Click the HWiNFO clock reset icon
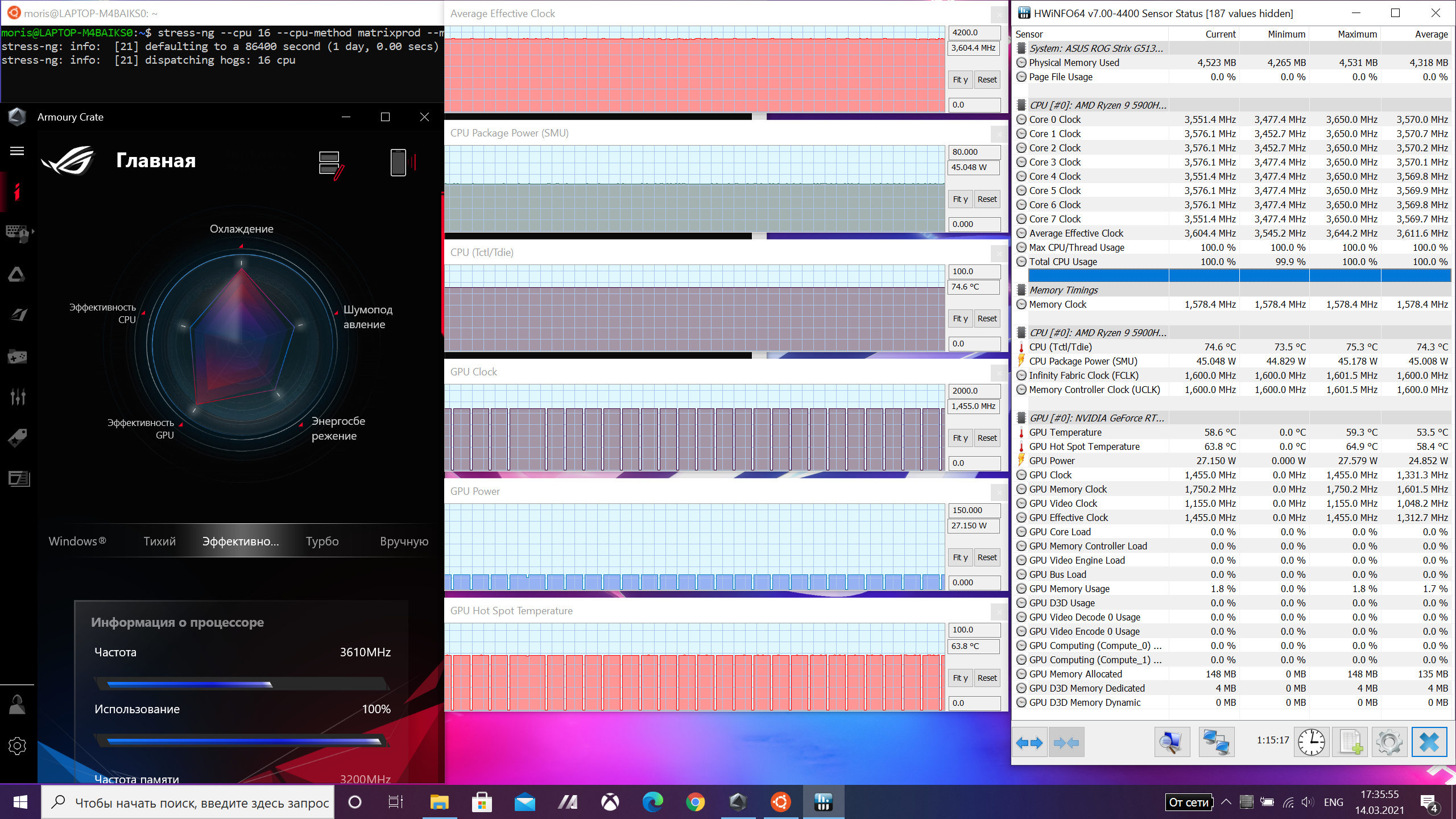This screenshot has width=1456, height=819. [1312, 742]
